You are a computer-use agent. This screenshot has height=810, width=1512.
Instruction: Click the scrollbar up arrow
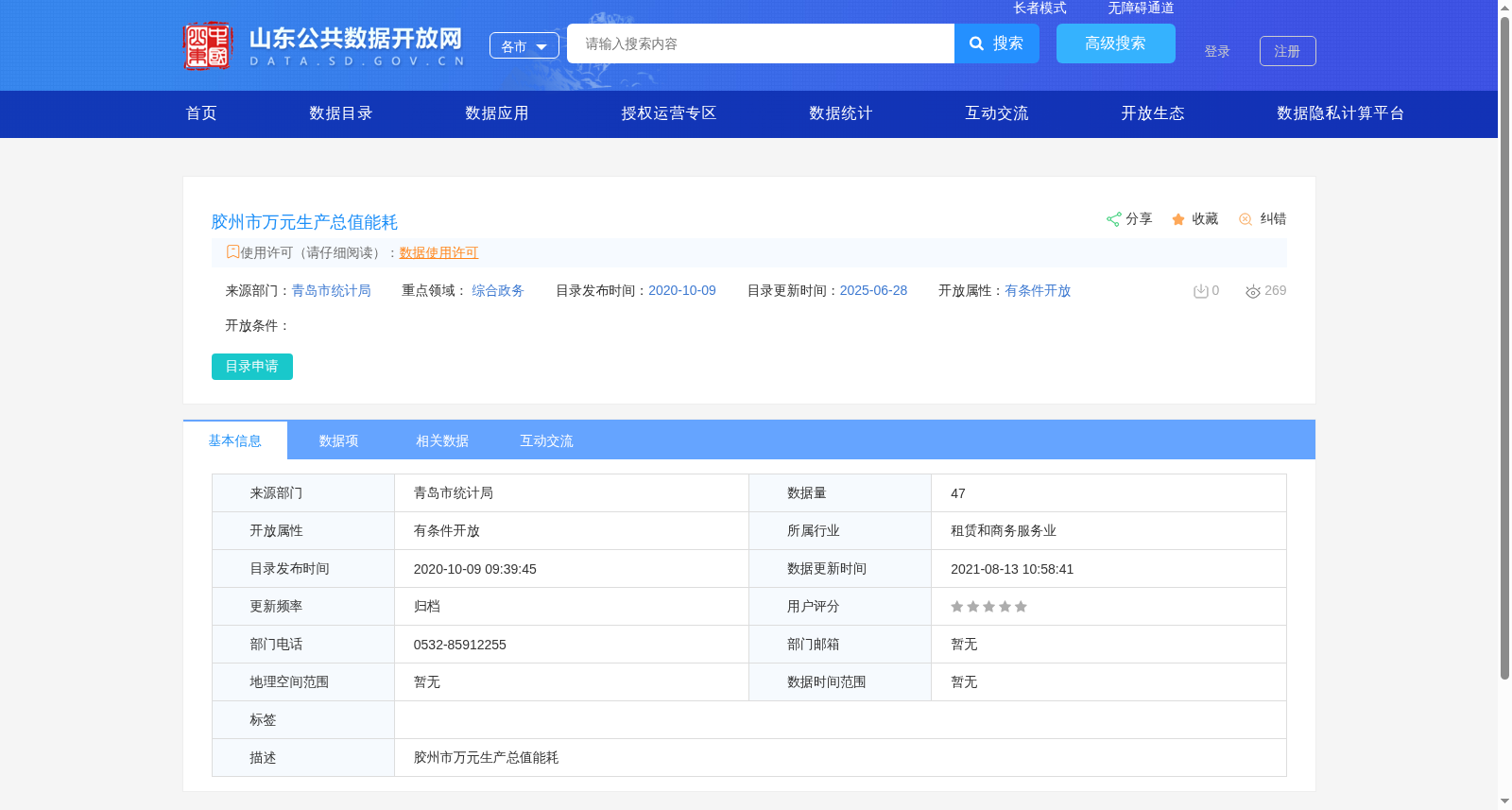coord(1504,8)
